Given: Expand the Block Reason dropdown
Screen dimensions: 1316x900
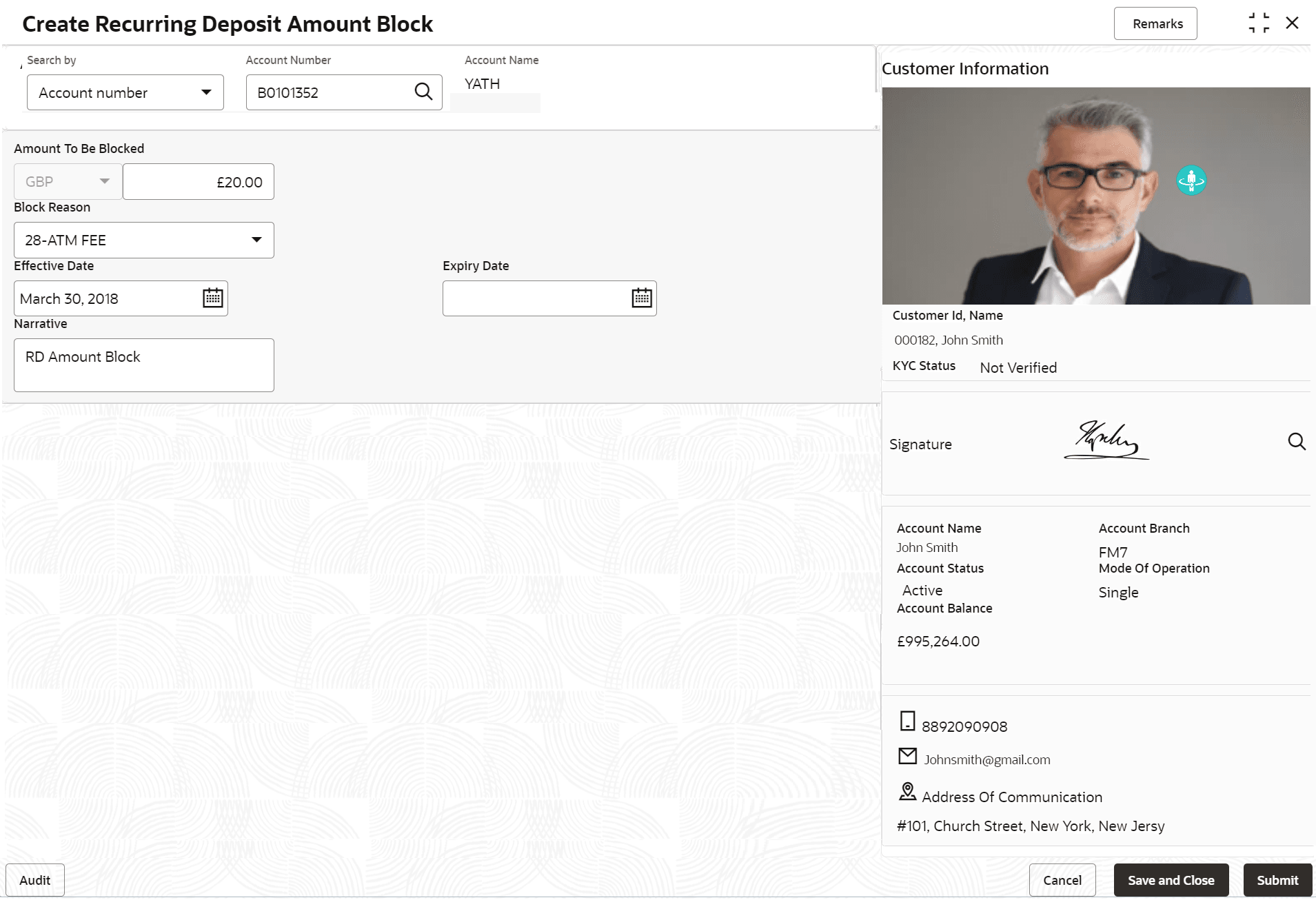Looking at the screenshot, I should tap(144, 240).
